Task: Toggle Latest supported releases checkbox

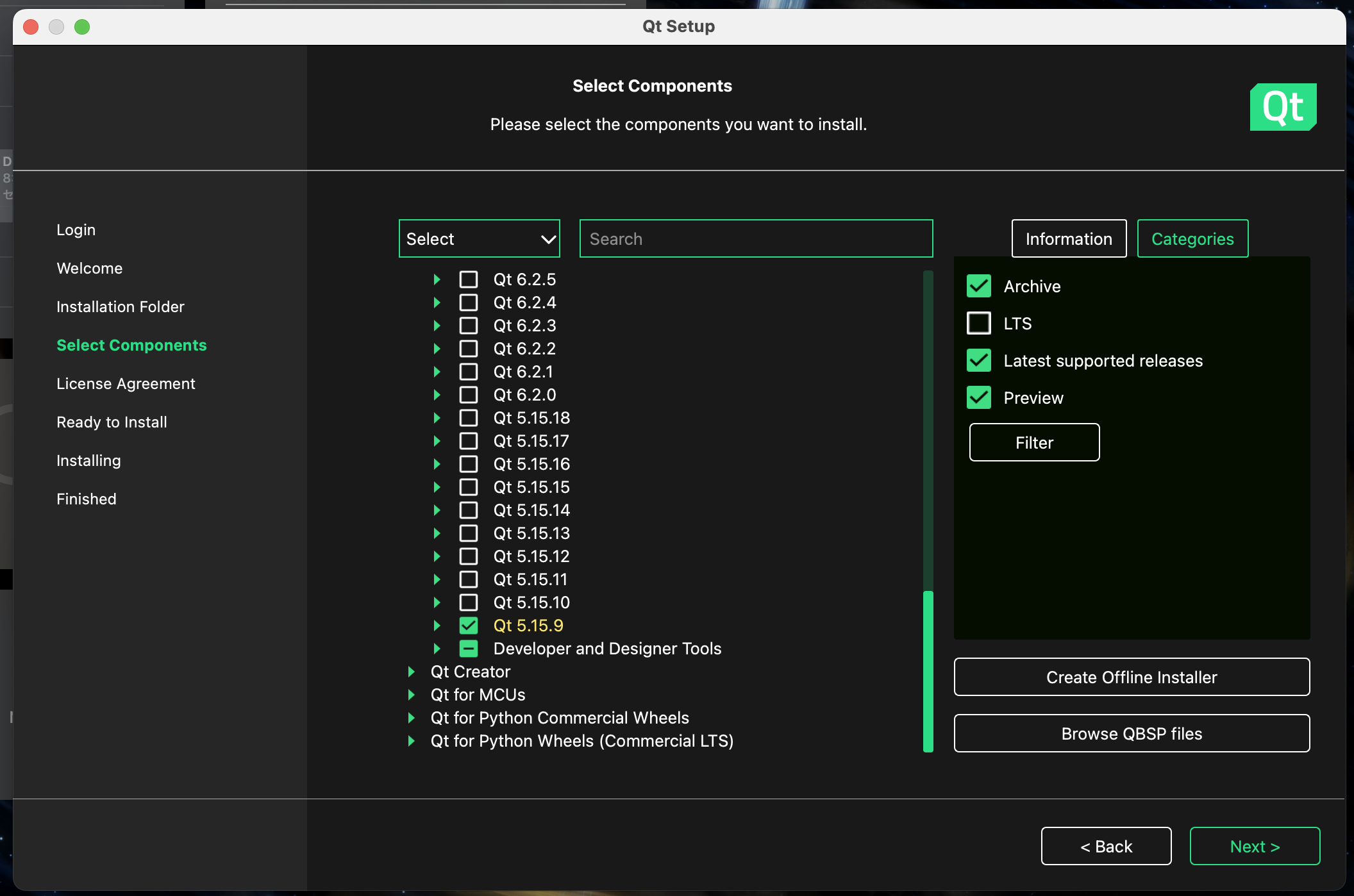Action: pos(979,360)
